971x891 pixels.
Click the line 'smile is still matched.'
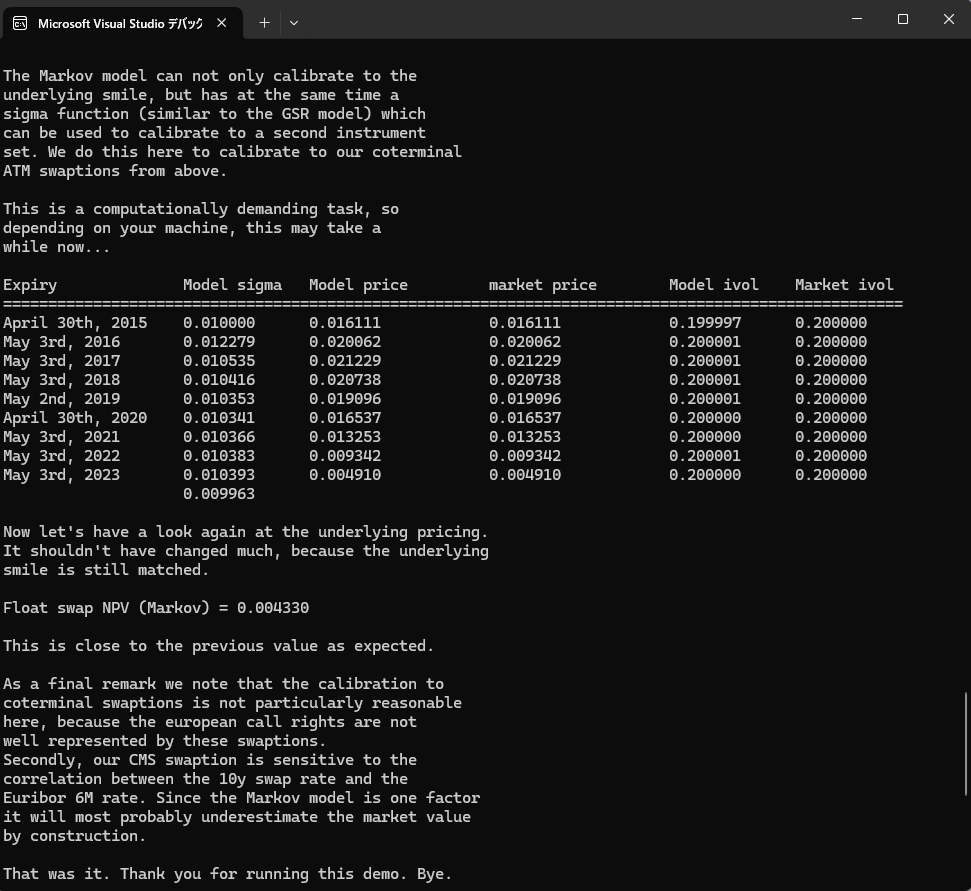(106, 570)
